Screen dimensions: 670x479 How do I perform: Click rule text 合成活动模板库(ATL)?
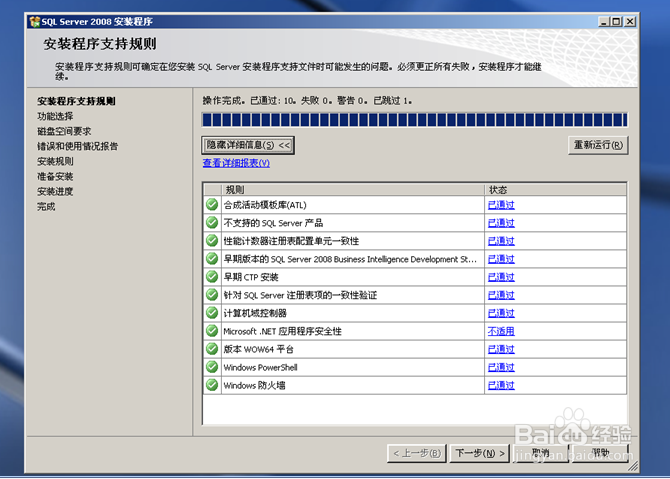tap(265, 205)
